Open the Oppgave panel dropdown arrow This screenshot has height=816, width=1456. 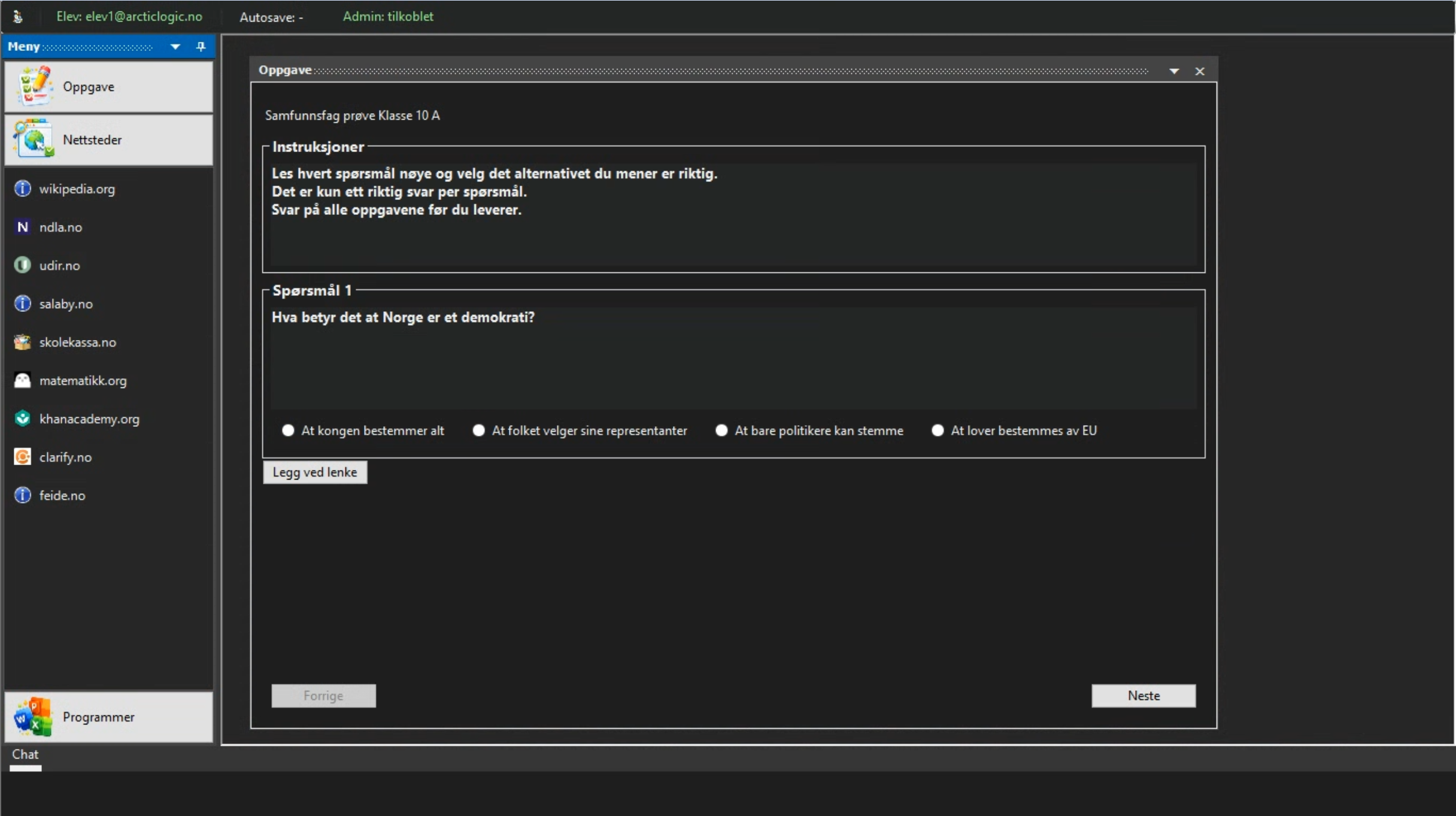pyautogui.click(x=1174, y=71)
